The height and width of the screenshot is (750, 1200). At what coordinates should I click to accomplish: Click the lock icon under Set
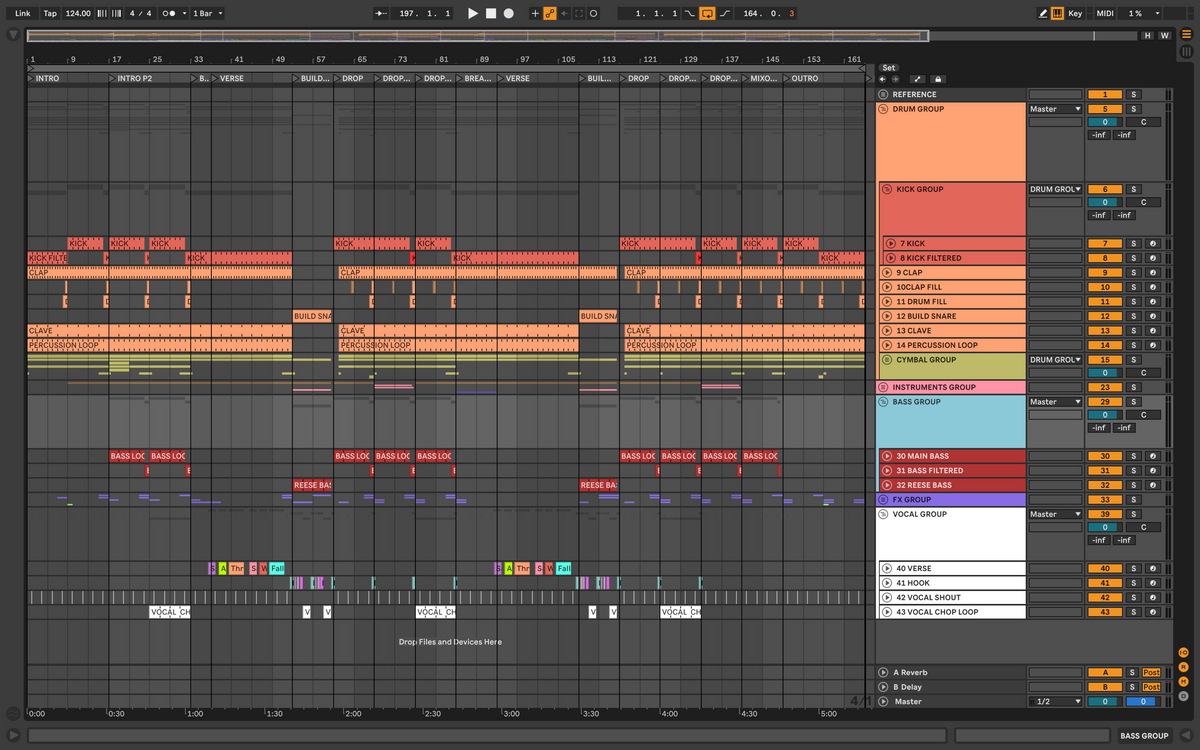click(937, 80)
